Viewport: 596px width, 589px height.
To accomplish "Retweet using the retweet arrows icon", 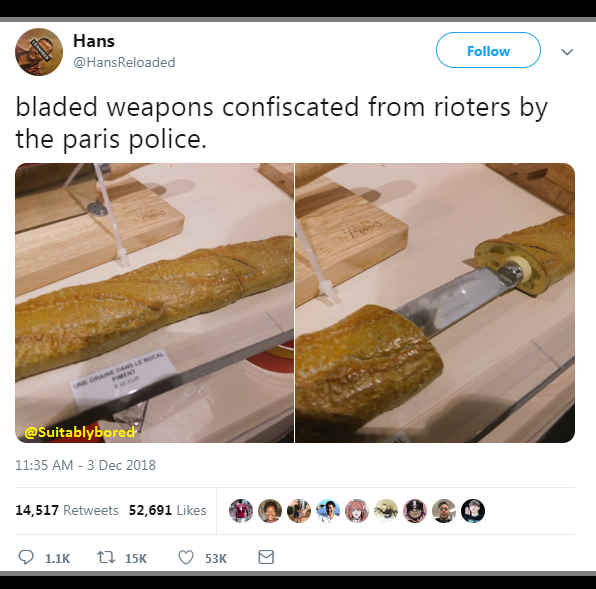I will (106, 557).
